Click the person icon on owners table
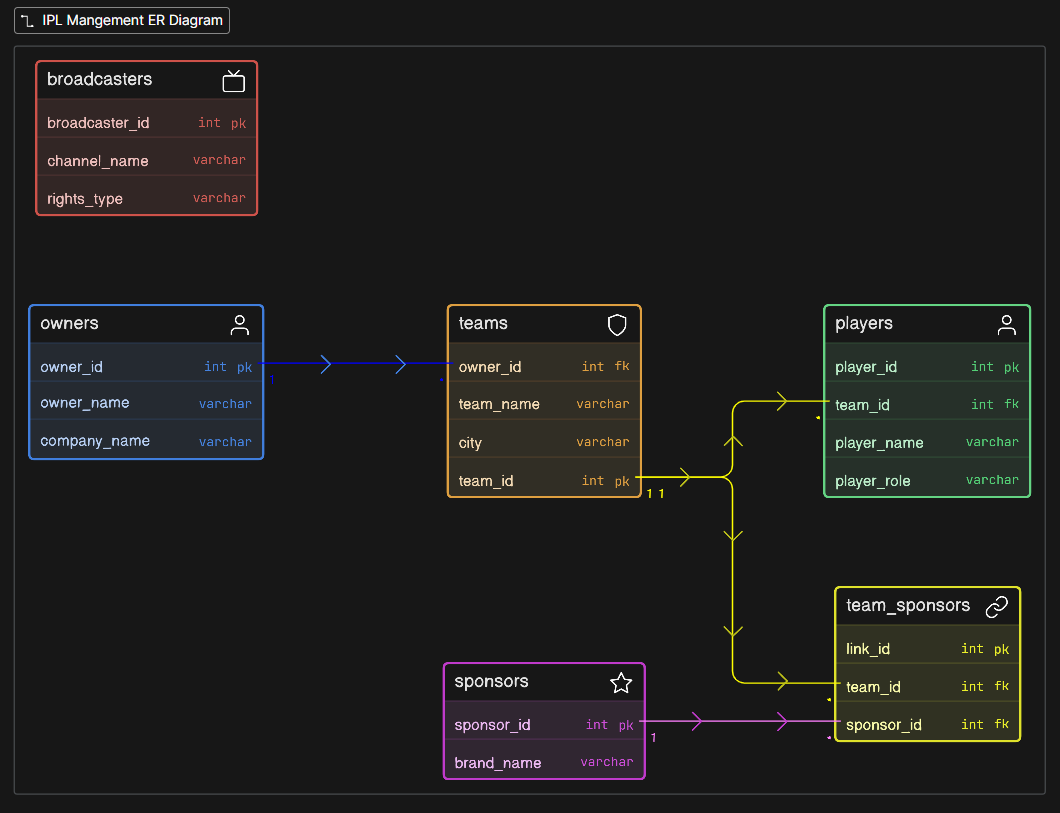This screenshot has width=1060, height=813. point(240,324)
